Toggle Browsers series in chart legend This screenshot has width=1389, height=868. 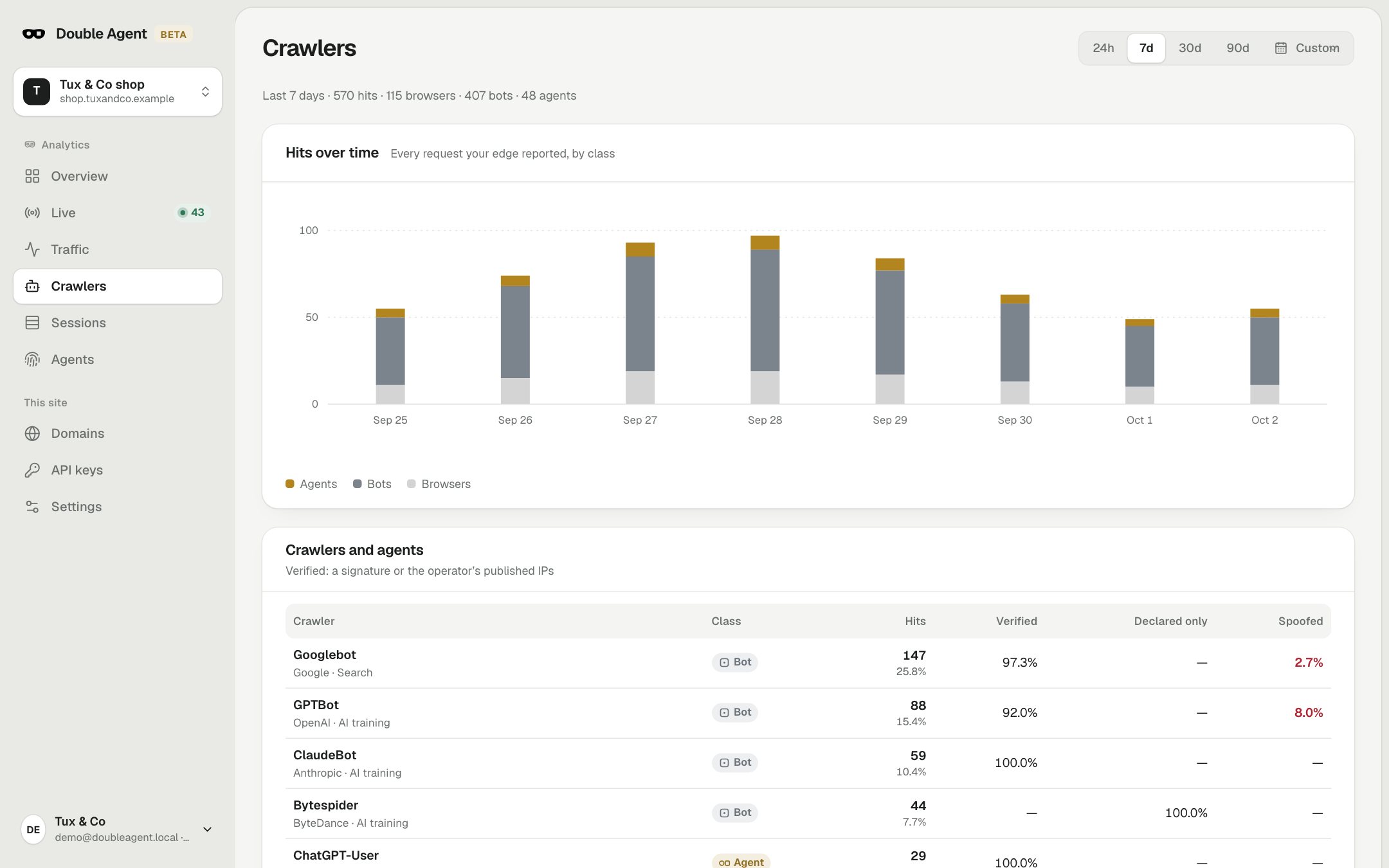click(x=439, y=484)
